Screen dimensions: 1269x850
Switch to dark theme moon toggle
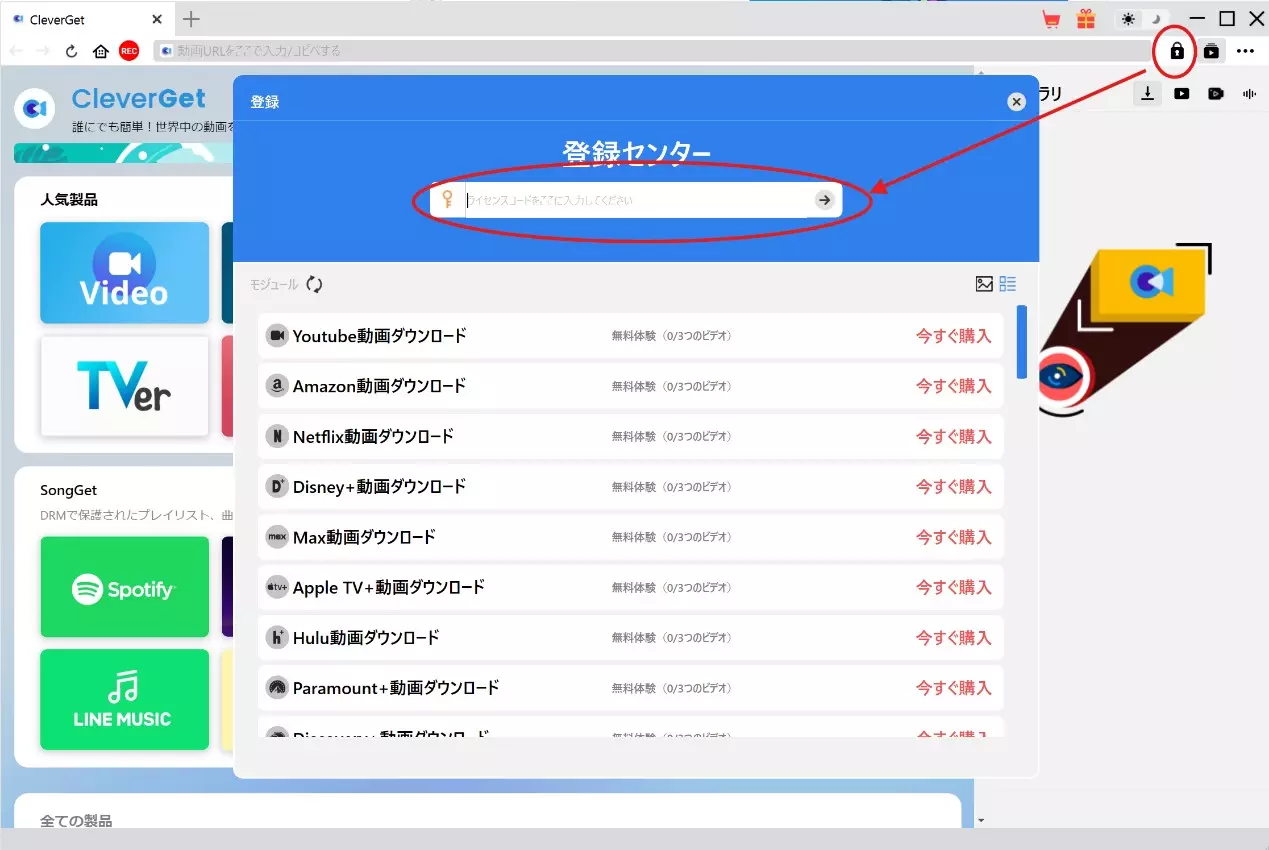[x=1154, y=19]
